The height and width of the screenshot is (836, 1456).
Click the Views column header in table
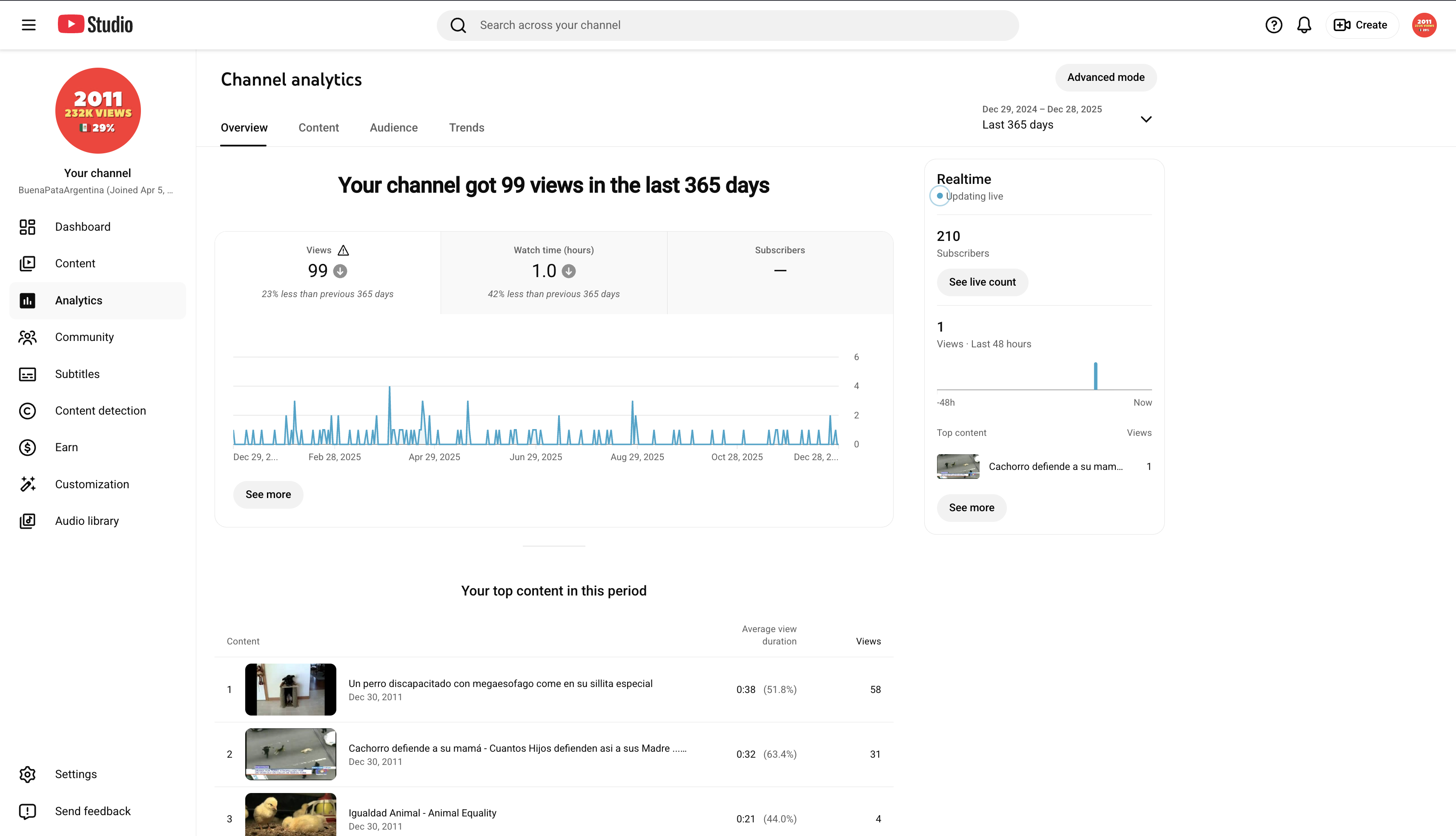[868, 641]
